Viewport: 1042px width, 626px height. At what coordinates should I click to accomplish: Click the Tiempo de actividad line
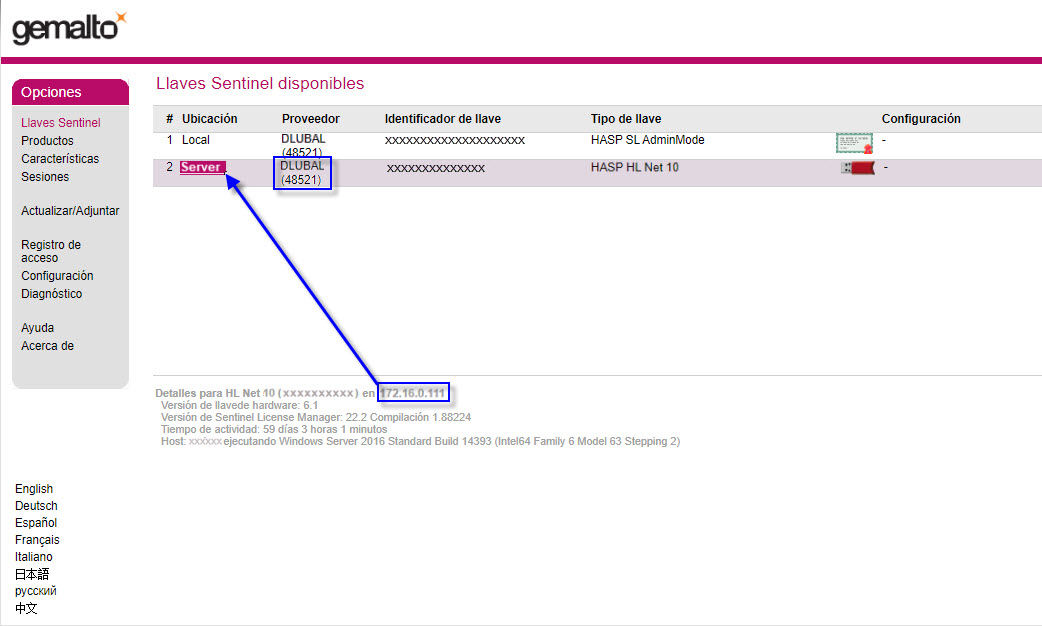pos(274,429)
